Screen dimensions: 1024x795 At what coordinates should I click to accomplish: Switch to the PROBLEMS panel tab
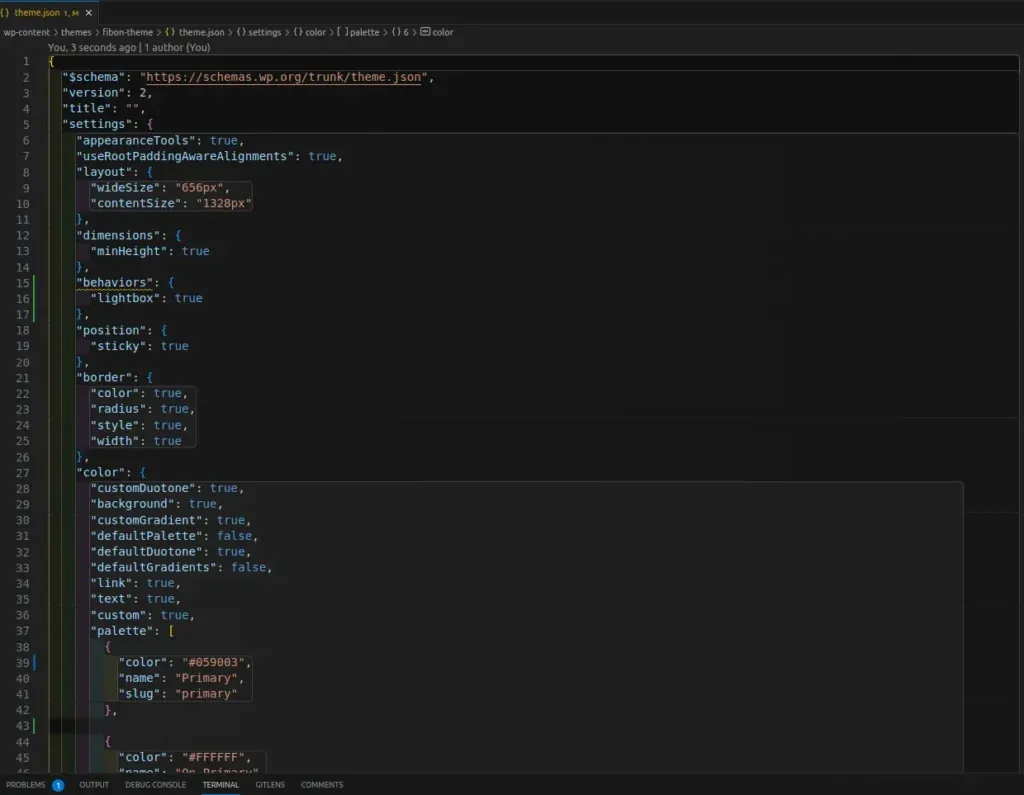point(25,785)
